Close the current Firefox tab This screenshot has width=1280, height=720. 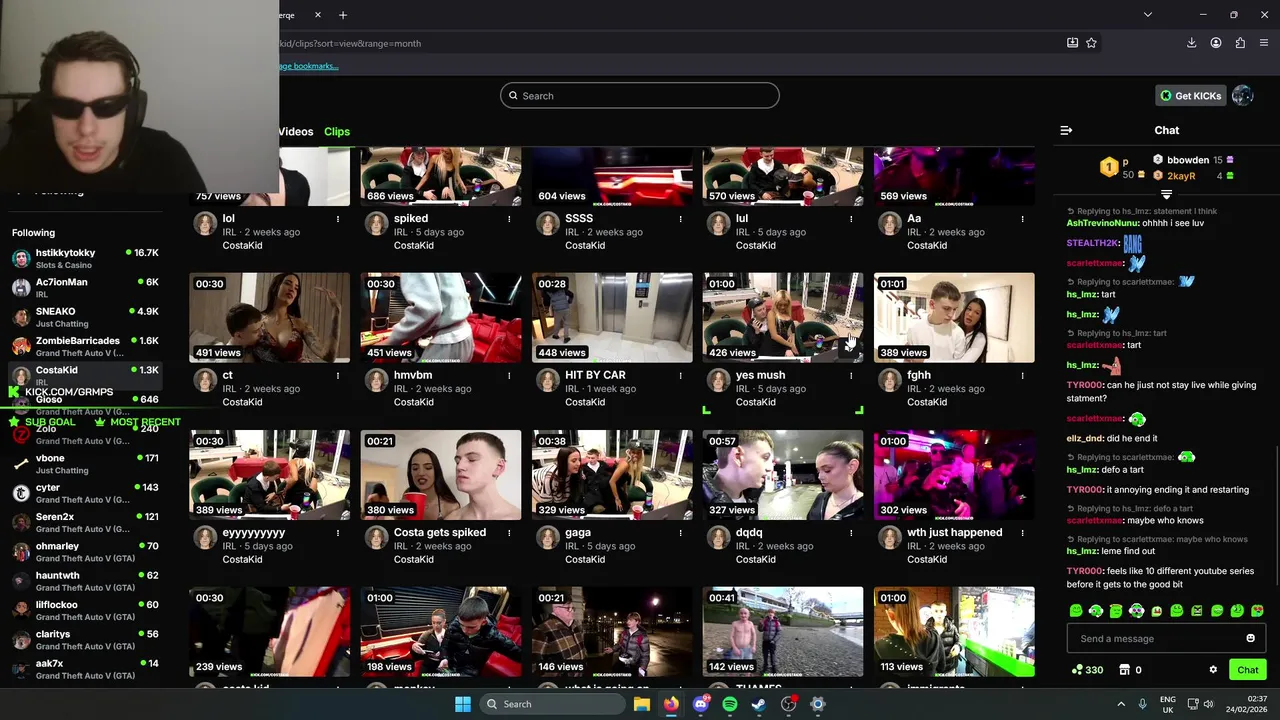318,15
